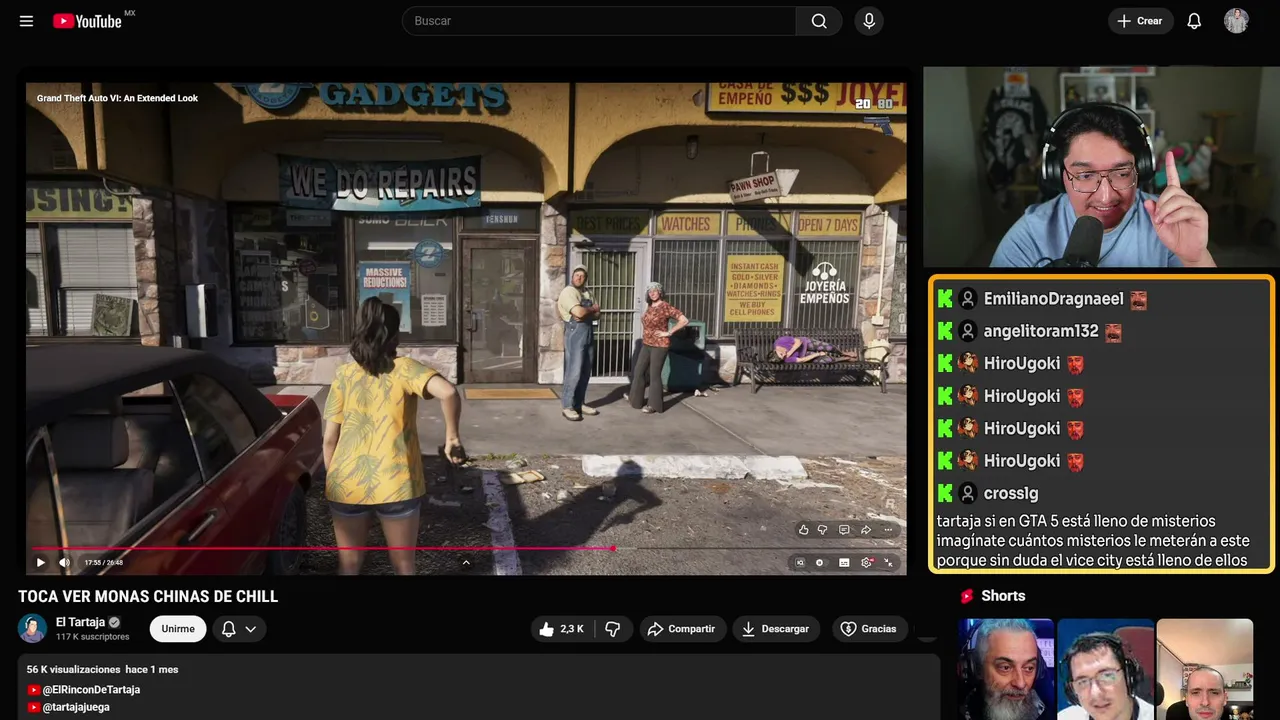Dislike the video below the player

(x=613, y=629)
